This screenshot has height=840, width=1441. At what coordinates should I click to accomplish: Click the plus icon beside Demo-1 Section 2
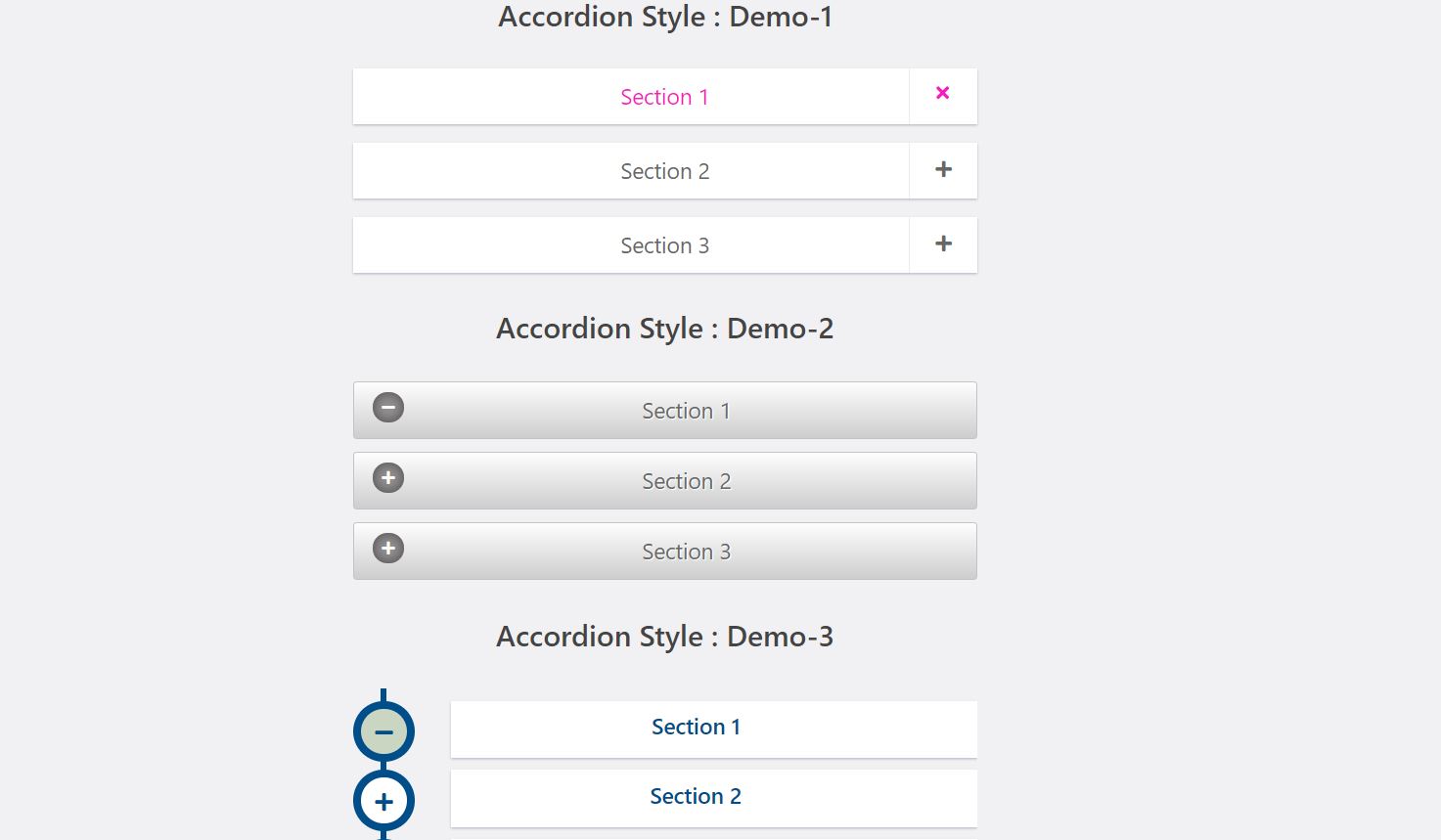(x=943, y=170)
